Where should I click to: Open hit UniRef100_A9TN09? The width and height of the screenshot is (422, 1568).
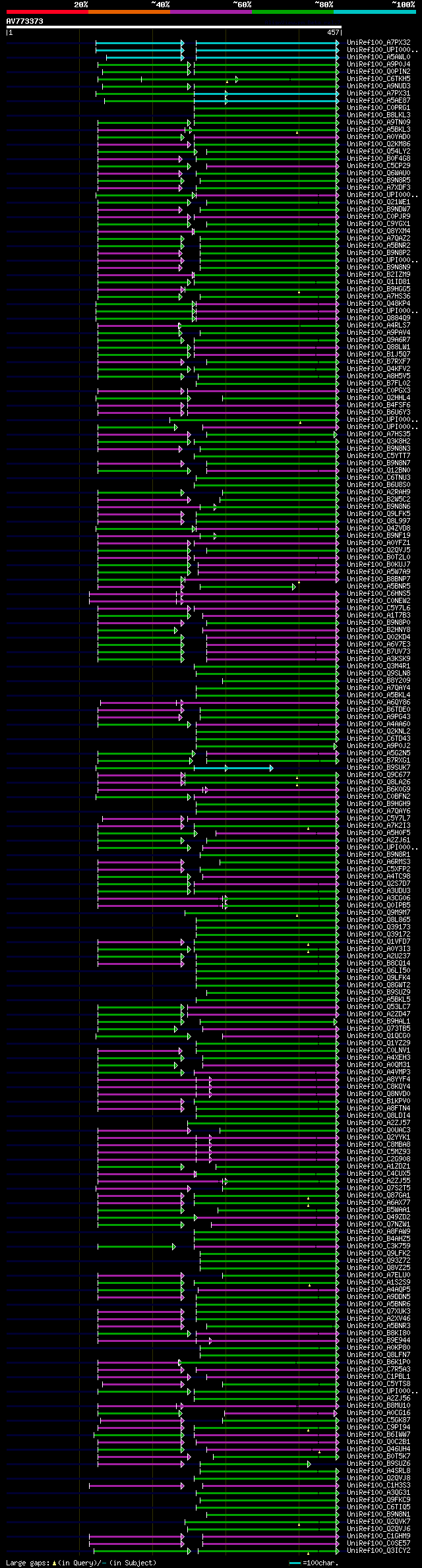click(378, 122)
